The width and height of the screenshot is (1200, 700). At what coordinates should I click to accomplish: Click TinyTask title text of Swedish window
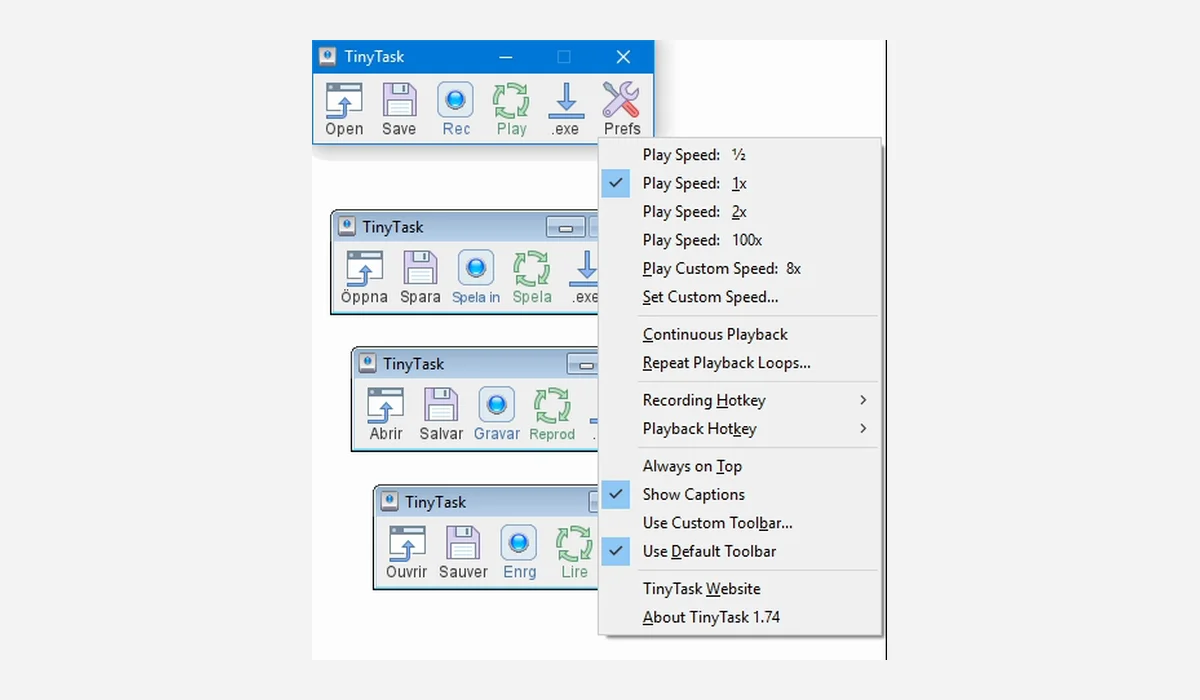pos(393,227)
